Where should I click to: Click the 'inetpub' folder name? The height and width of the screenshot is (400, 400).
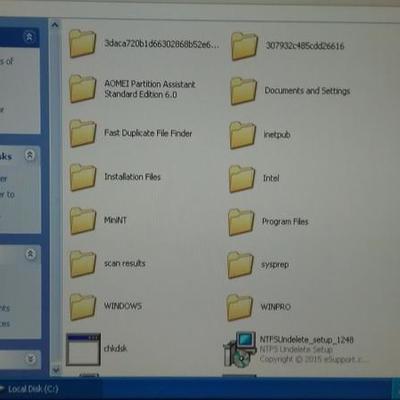[x=277, y=135]
